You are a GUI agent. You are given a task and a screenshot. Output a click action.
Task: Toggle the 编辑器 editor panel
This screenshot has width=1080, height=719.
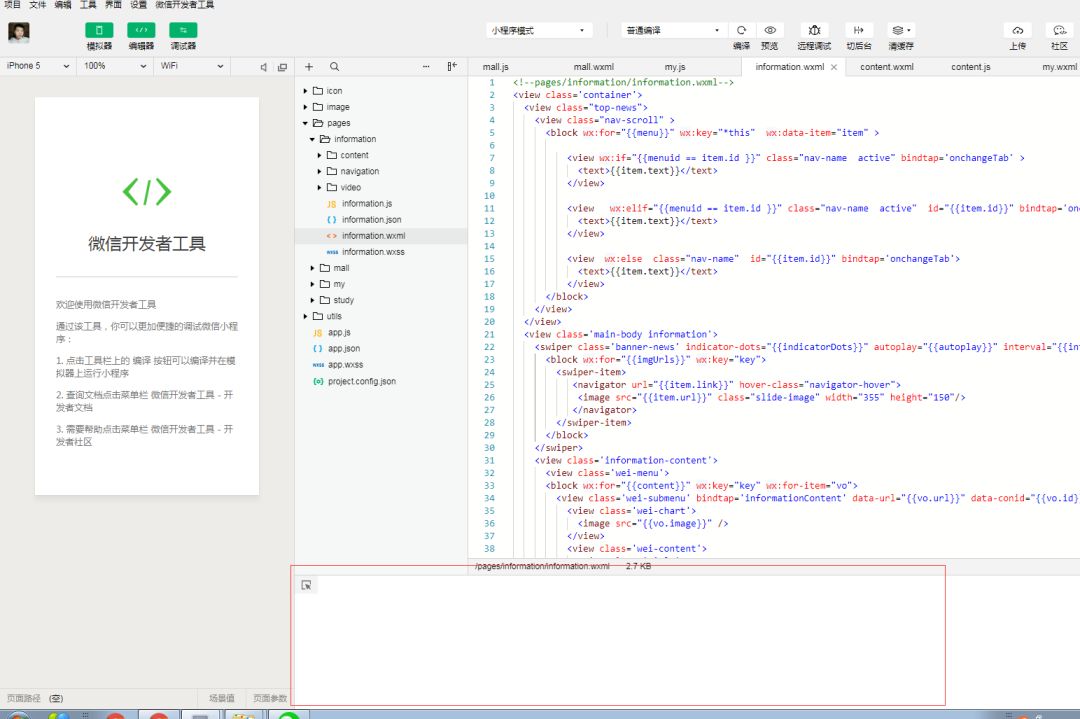click(141, 31)
